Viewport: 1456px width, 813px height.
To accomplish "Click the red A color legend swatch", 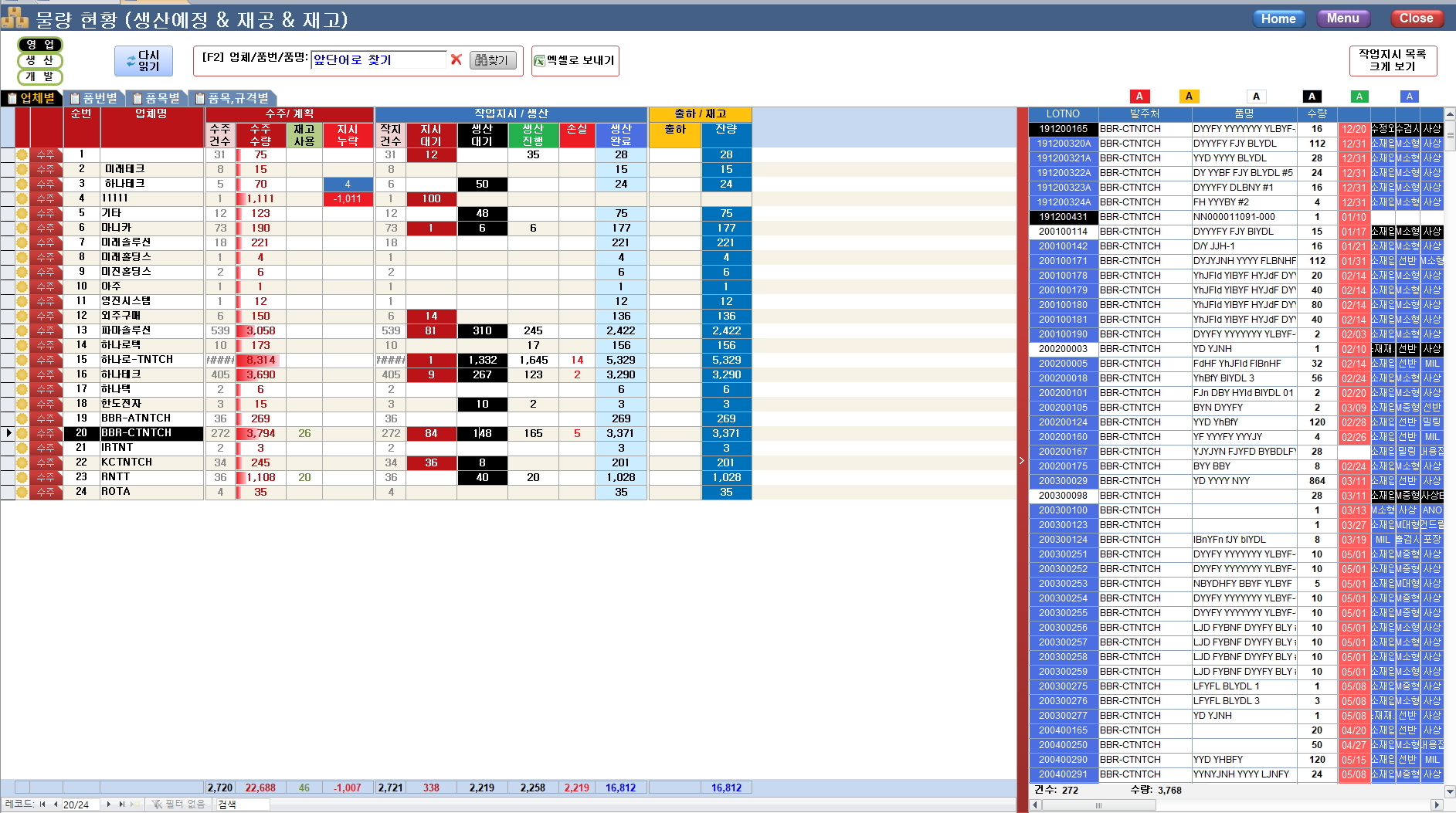I will tap(1139, 97).
